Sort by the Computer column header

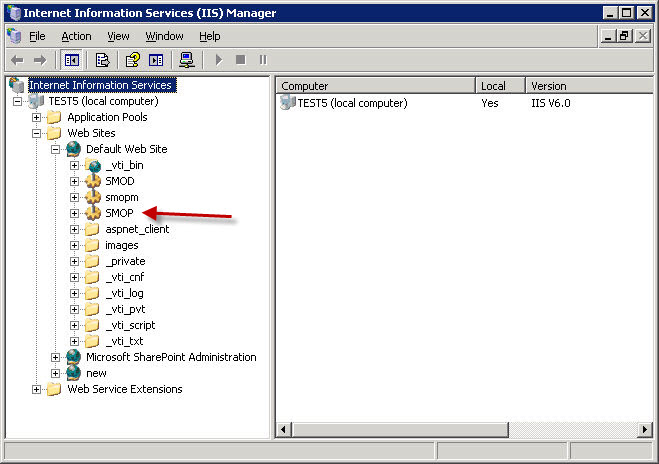click(376, 86)
